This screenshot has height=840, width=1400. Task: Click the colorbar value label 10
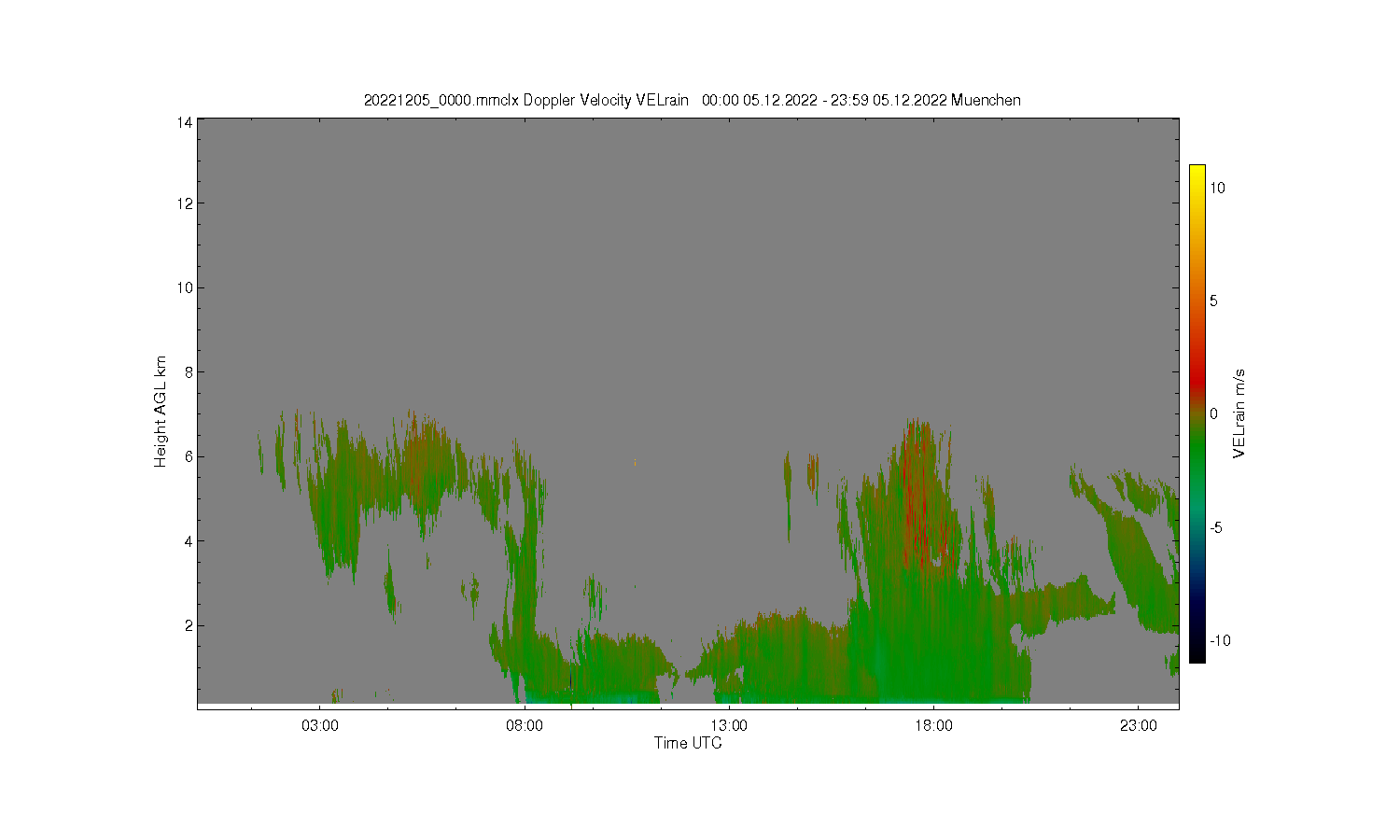[1218, 188]
